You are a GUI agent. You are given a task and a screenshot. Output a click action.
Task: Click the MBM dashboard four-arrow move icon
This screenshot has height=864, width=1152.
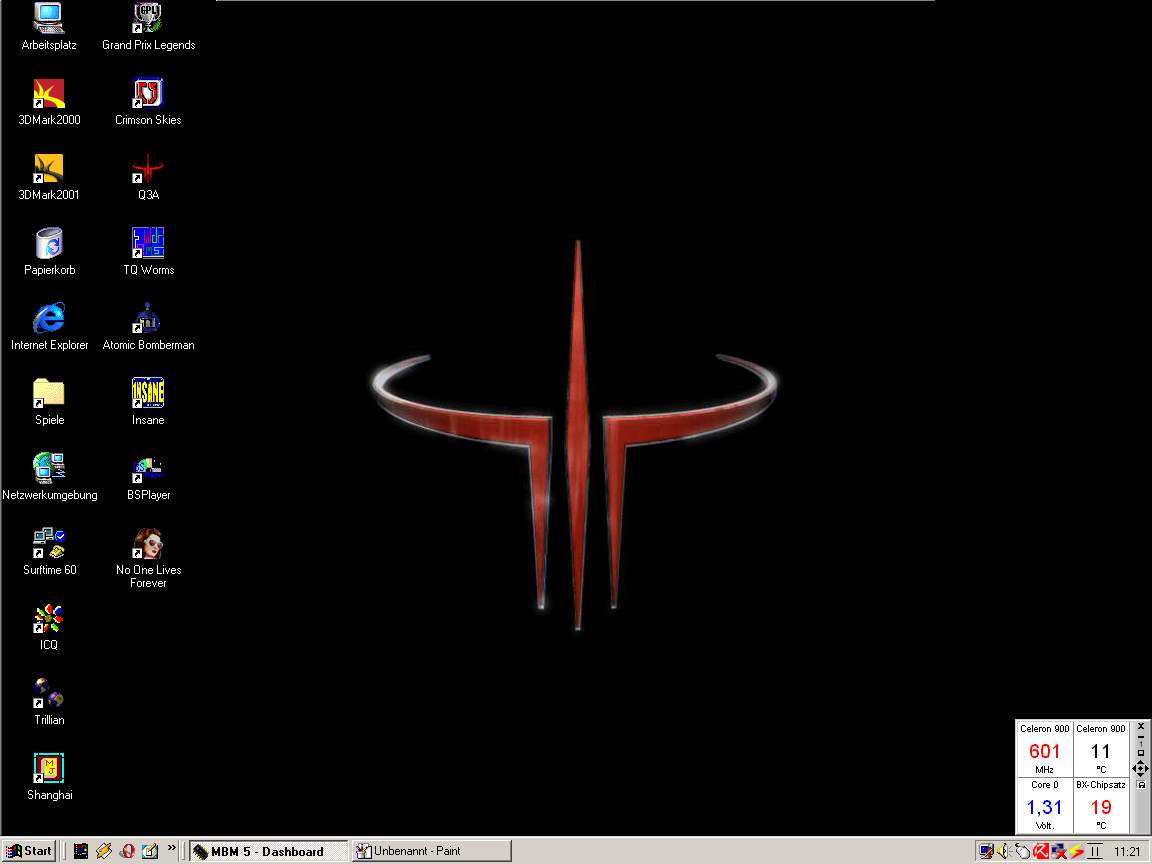(x=1140, y=769)
